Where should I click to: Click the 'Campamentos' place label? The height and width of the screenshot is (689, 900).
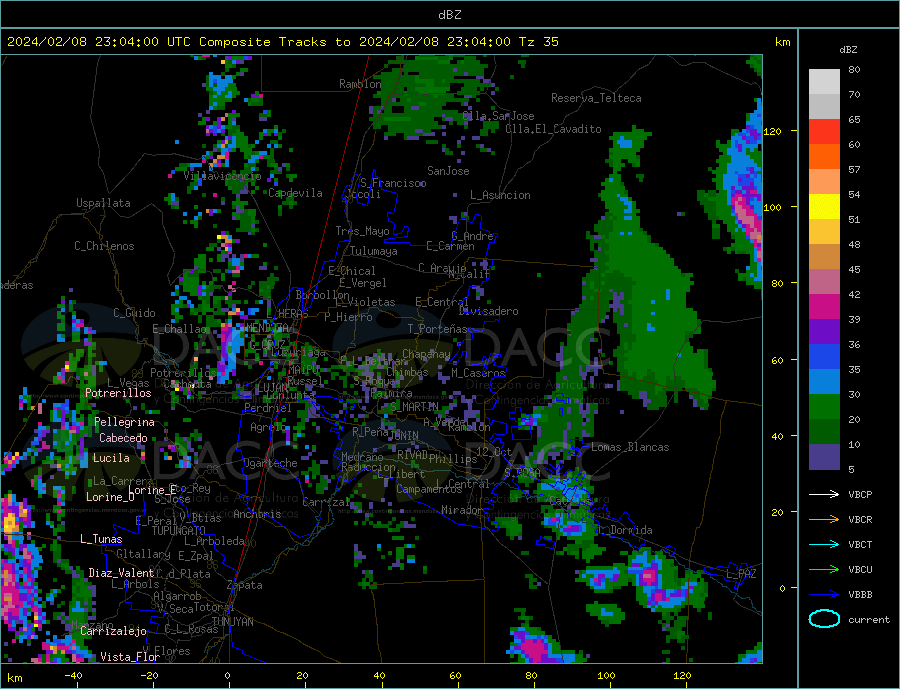click(429, 489)
